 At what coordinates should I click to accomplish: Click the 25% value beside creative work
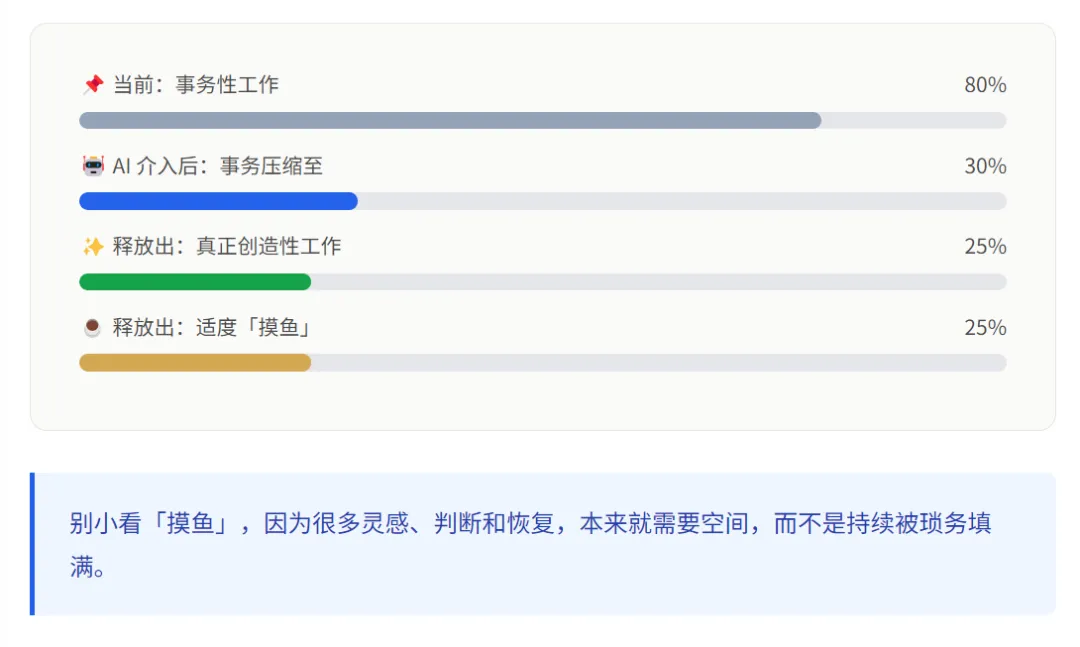click(x=985, y=246)
